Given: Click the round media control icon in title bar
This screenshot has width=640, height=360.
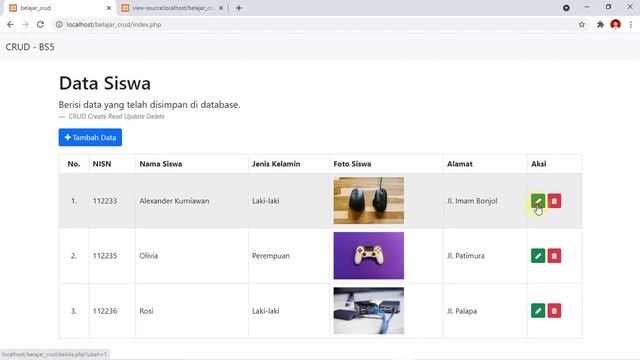Looking at the screenshot, I should [x=566, y=8].
